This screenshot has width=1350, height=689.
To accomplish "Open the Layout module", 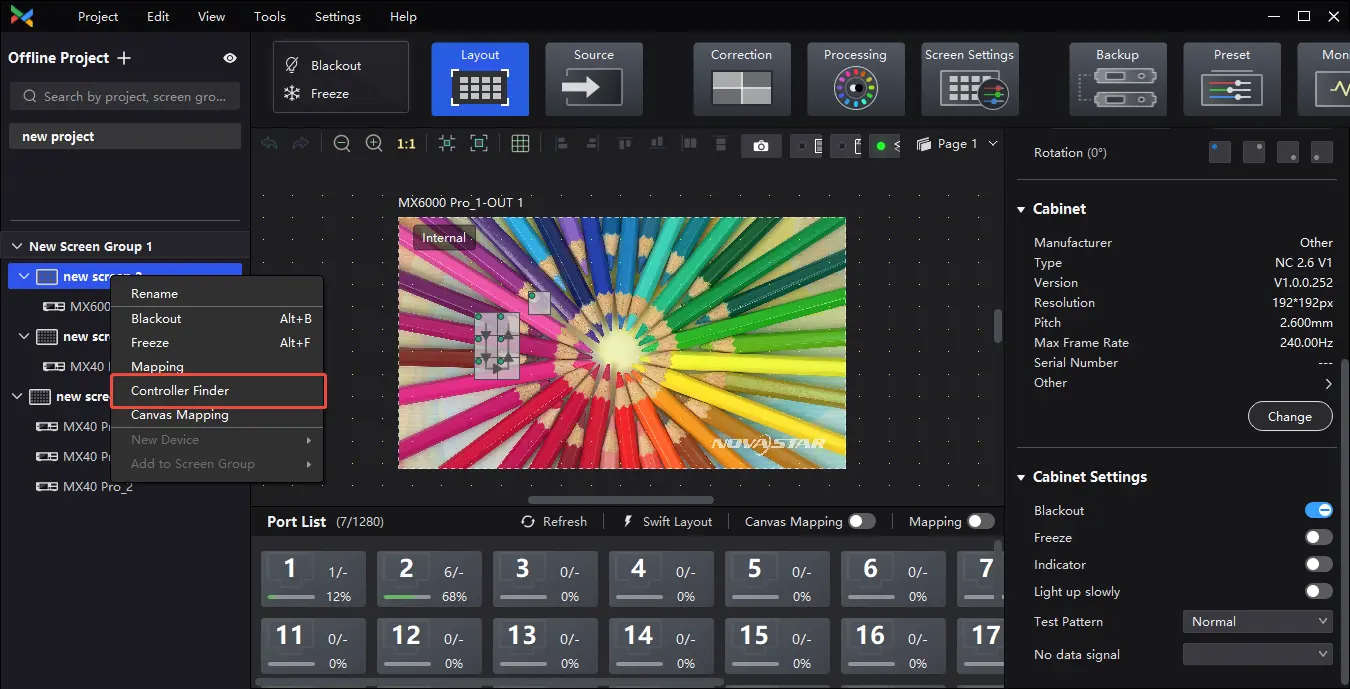I will click(x=480, y=79).
